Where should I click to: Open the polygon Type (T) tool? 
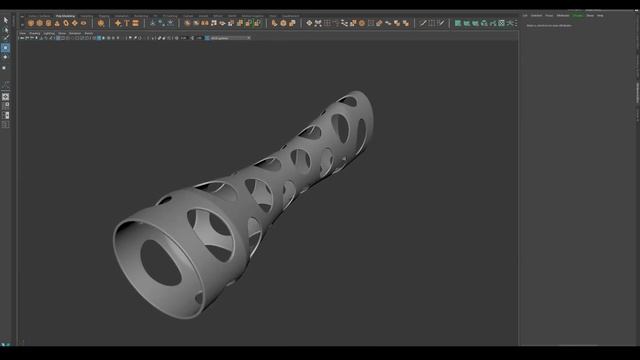point(127,23)
